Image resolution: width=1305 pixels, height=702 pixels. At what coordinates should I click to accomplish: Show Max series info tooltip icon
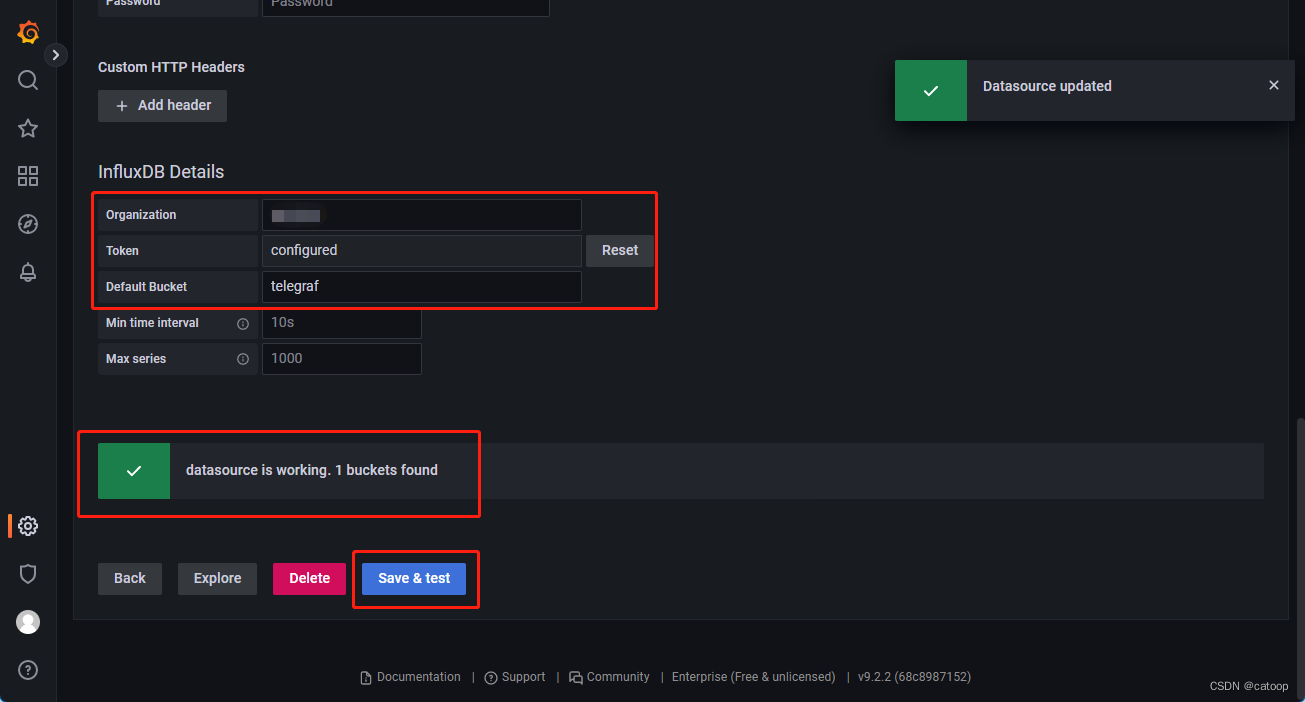point(243,358)
